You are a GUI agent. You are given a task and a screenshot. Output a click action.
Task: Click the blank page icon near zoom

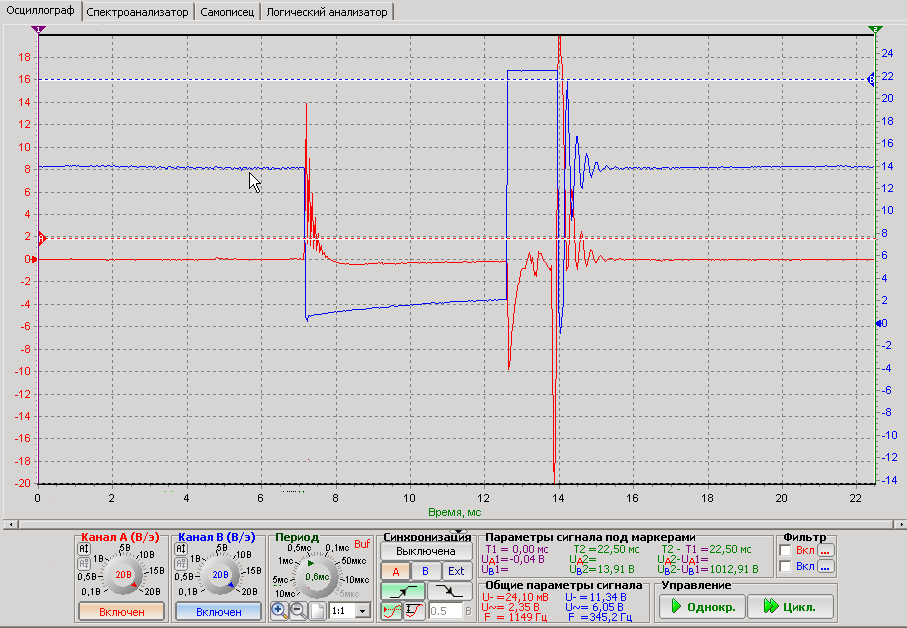317,611
